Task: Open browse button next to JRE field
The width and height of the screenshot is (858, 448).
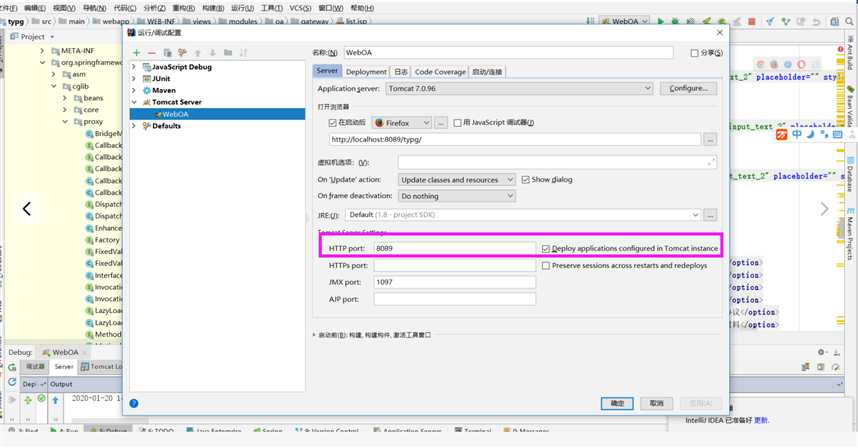Action: [x=710, y=215]
